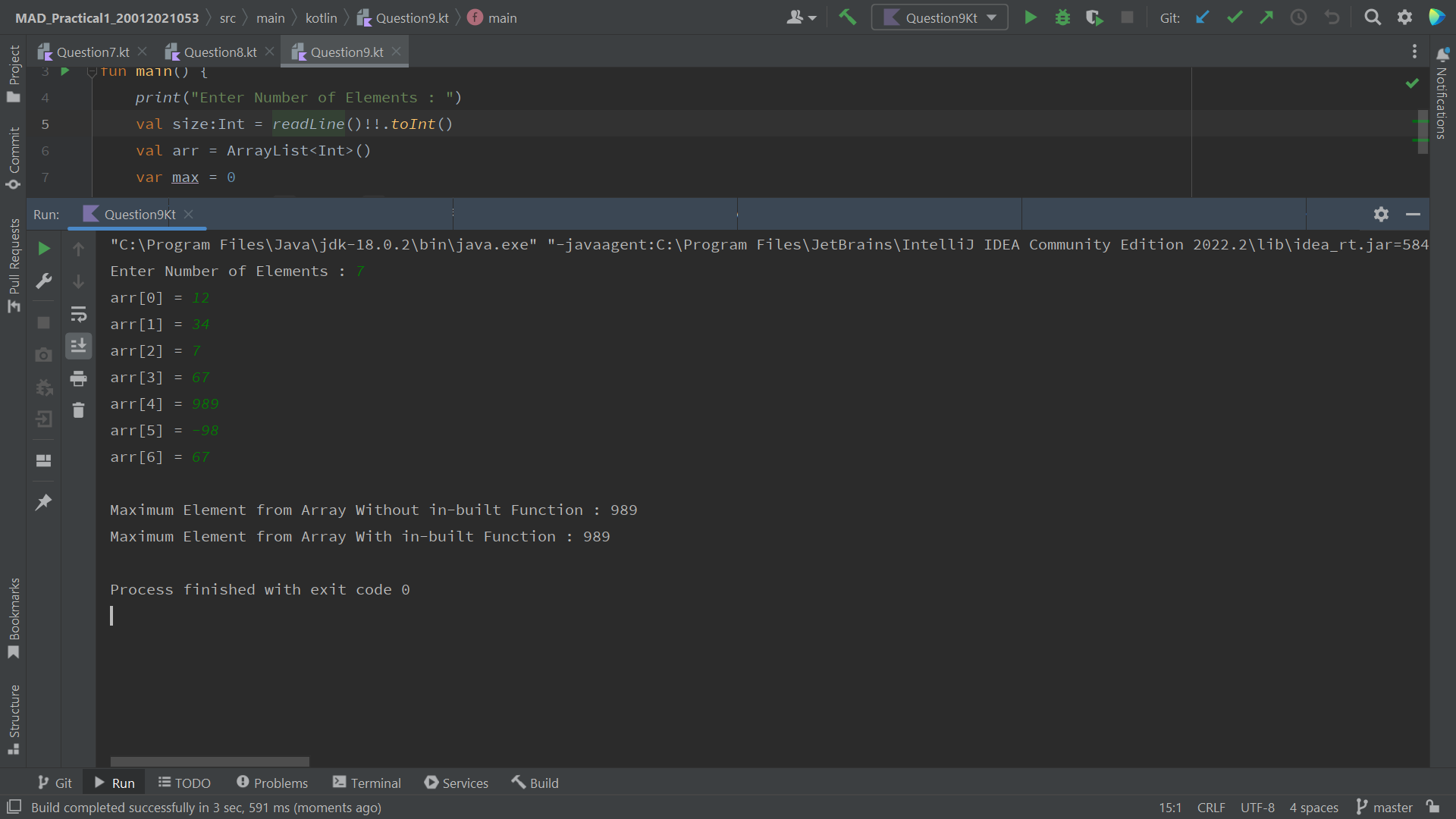
Task: Pin the Run tab with pin icon
Action: pos(44,501)
